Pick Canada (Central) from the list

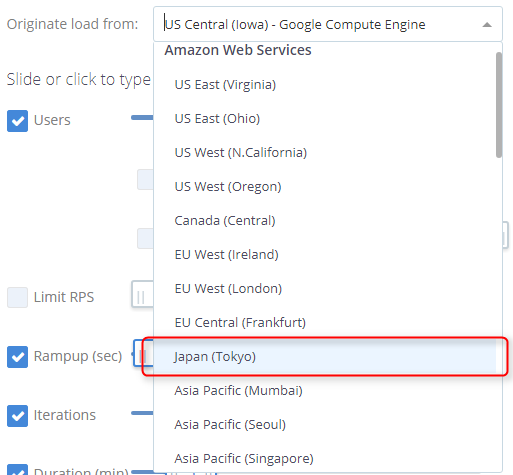(x=325, y=221)
